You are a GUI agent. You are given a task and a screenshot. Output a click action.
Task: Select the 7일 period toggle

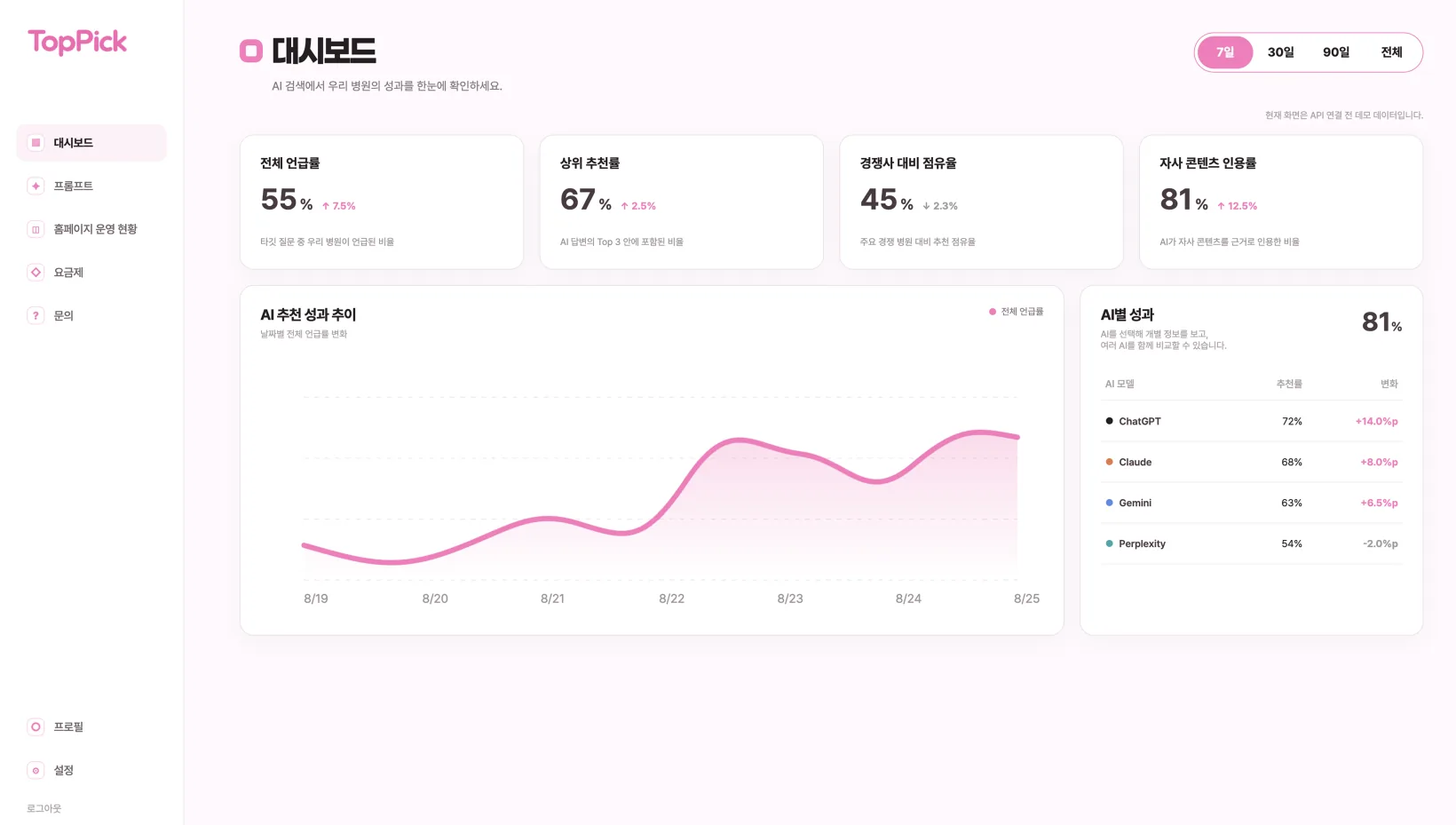tap(1225, 52)
